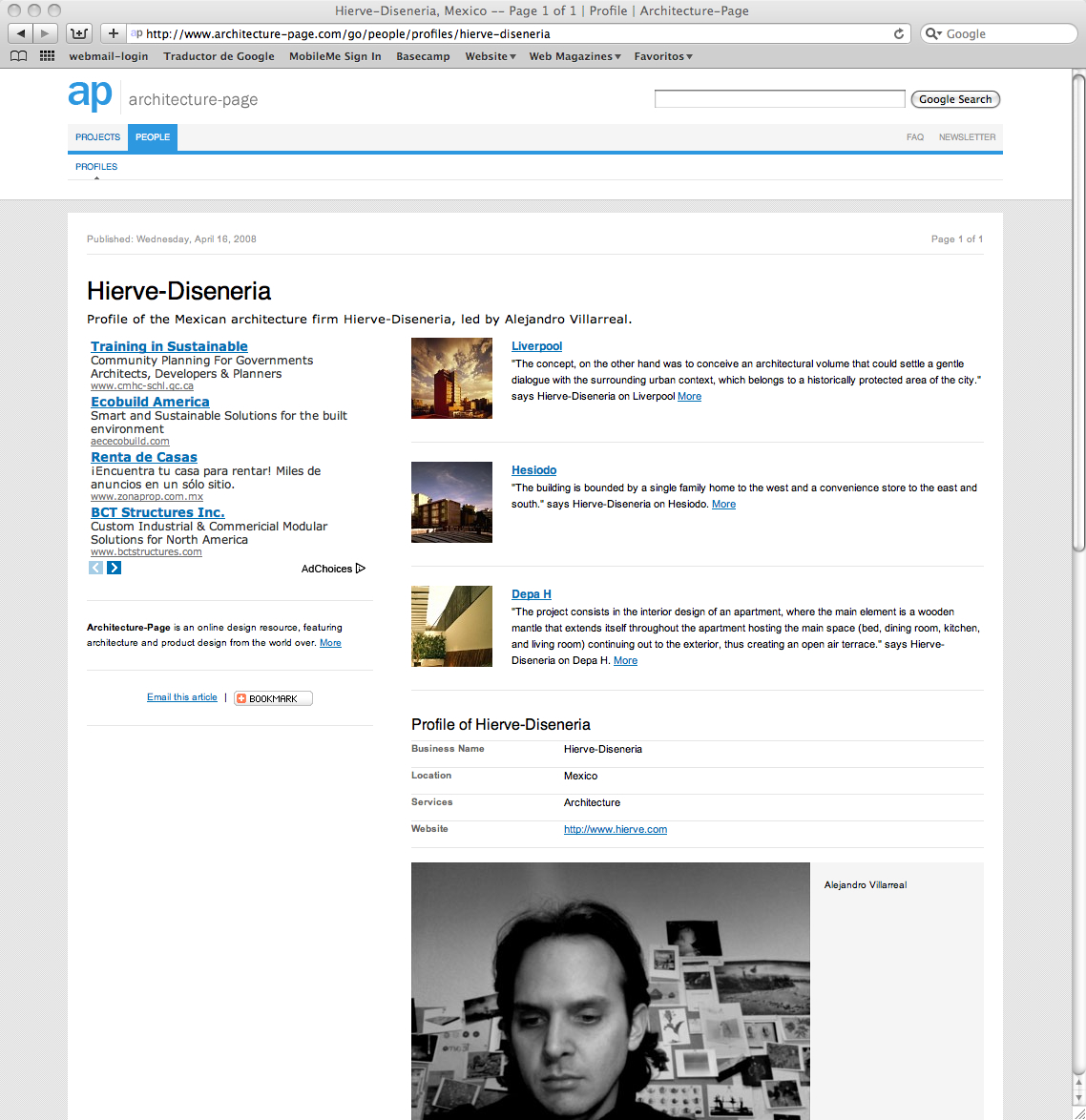Screen dimensions: 1086x1120
Task: Go forward with the browser forward arrow
Action: tap(45, 33)
